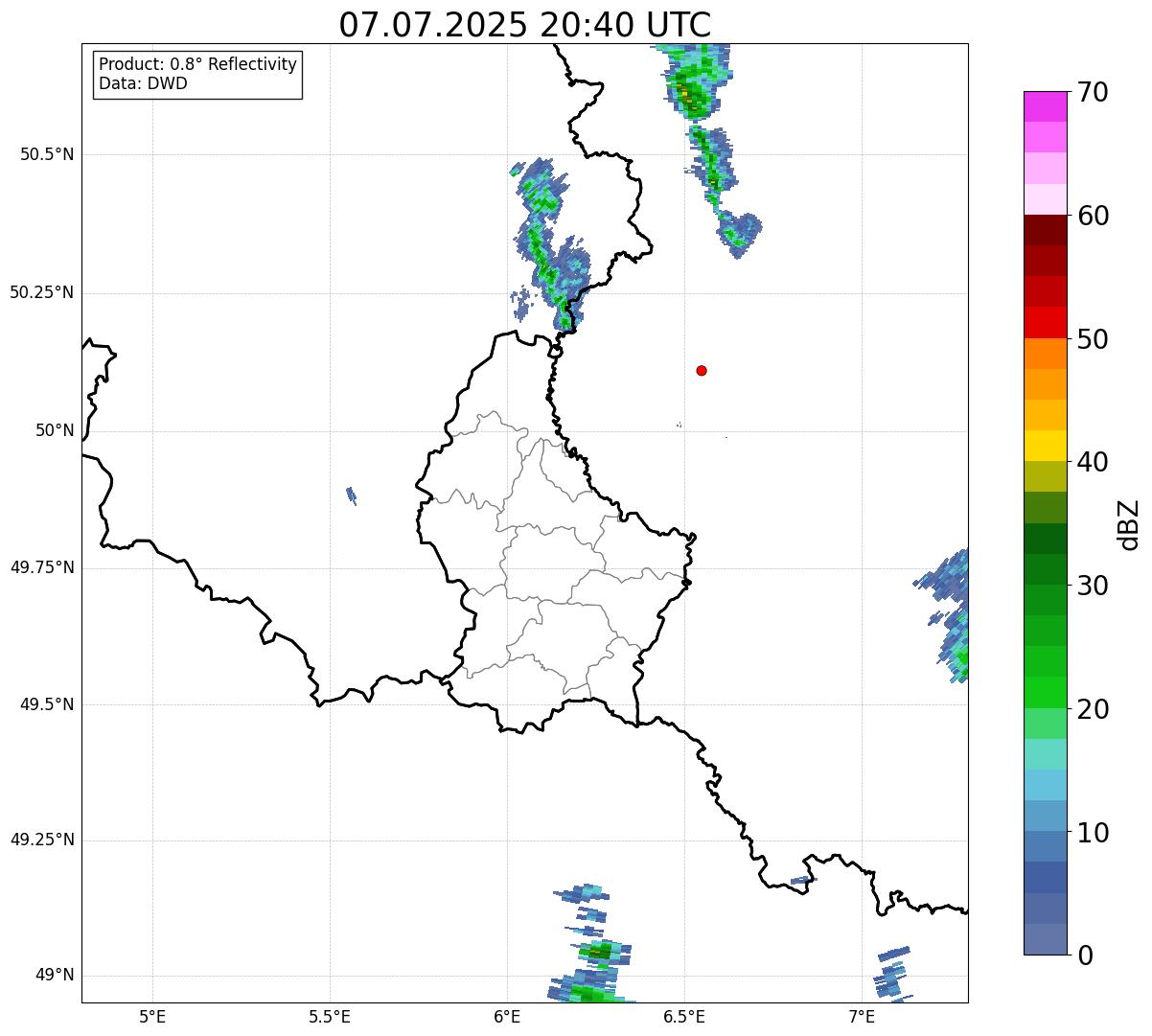Viewport: 1152px width, 1036px height.
Task: Click the 0 colorbar tick value
Action: click(1085, 955)
